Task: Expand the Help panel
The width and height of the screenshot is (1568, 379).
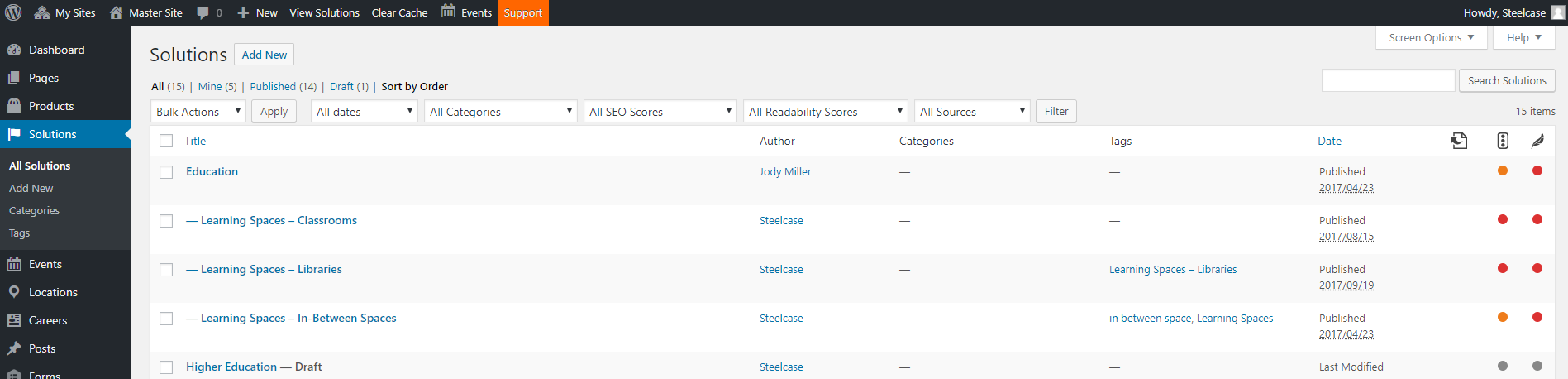Action: coord(1524,37)
